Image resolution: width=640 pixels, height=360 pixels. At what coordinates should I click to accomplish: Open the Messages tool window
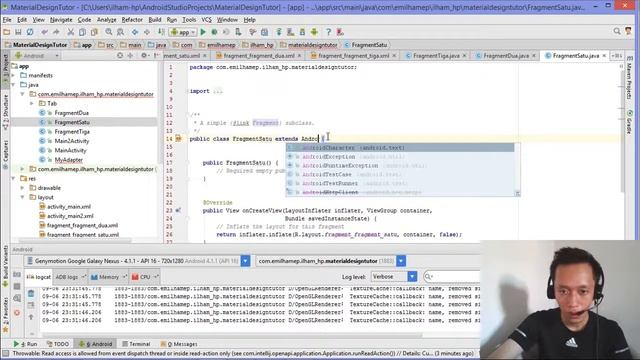pos(178,344)
